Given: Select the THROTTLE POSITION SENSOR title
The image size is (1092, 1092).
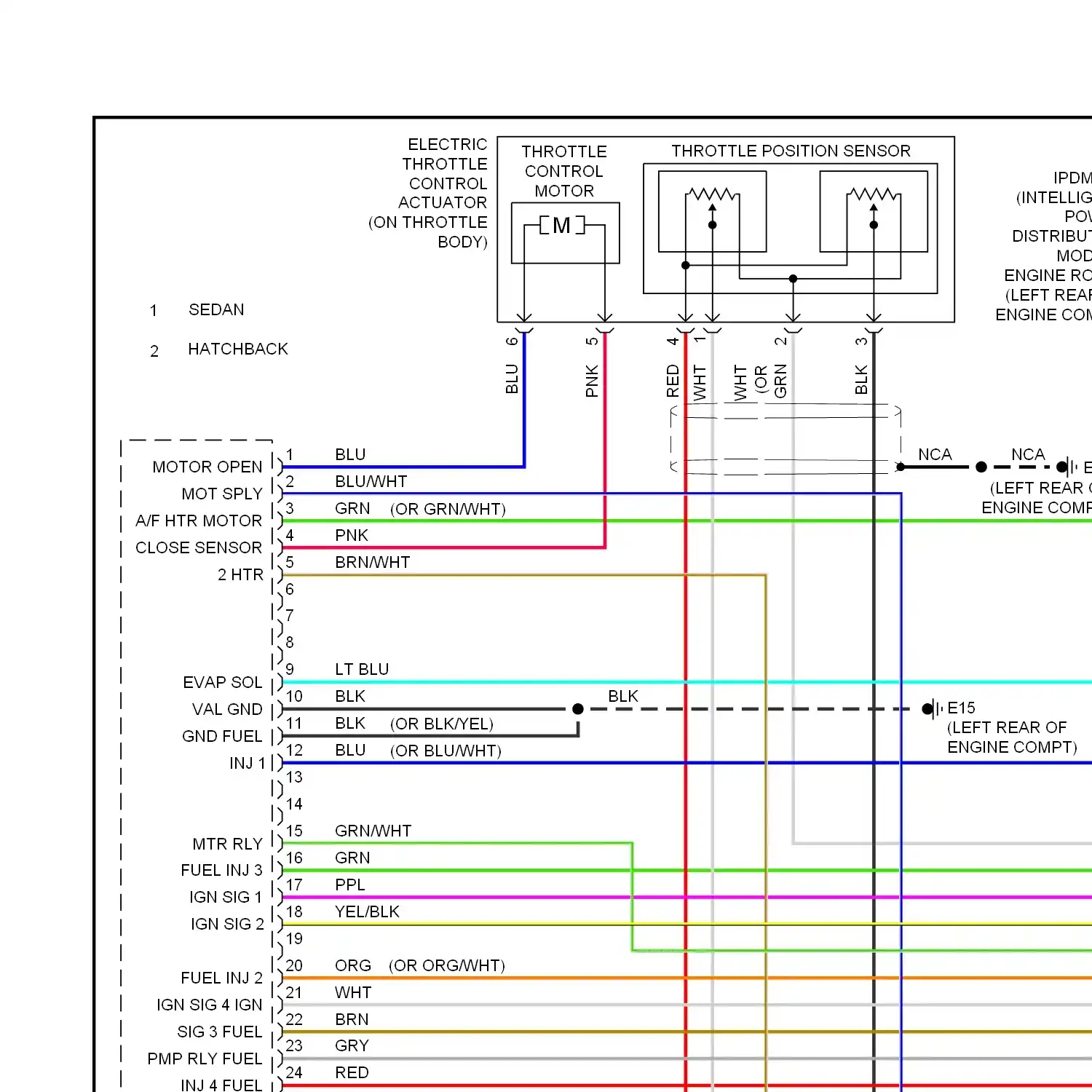Looking at the screenshot, I should (791, 151).
